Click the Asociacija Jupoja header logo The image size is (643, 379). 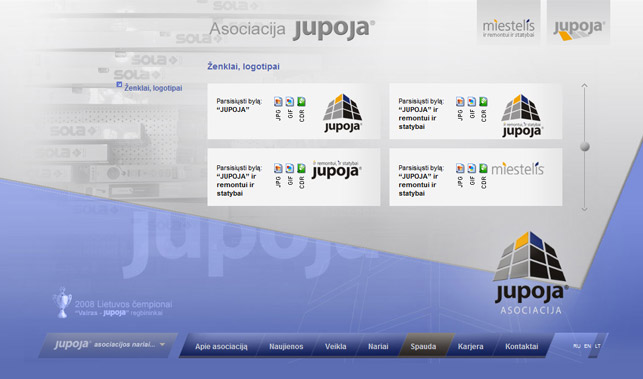point(292,30)
